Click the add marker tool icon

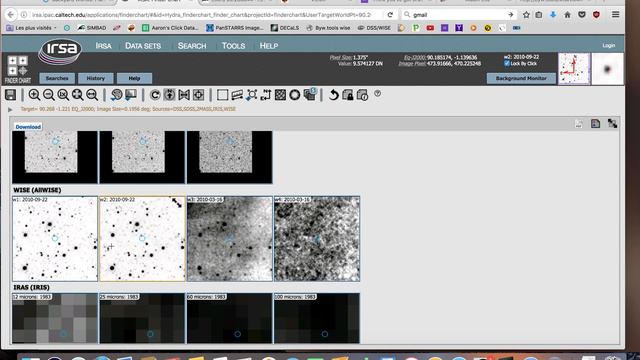[x=251, y=95]
